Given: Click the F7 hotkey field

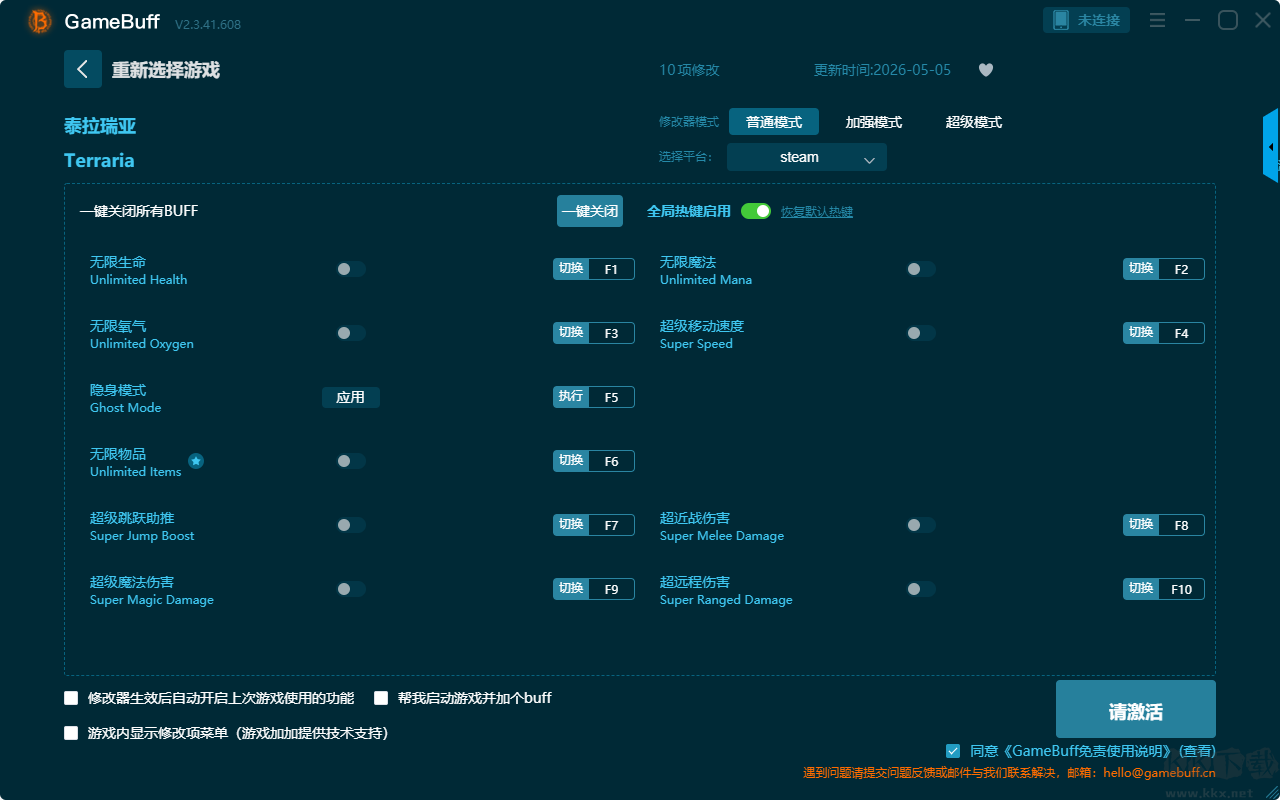Looking at the screenshot, I should click(x=611, y=525).
